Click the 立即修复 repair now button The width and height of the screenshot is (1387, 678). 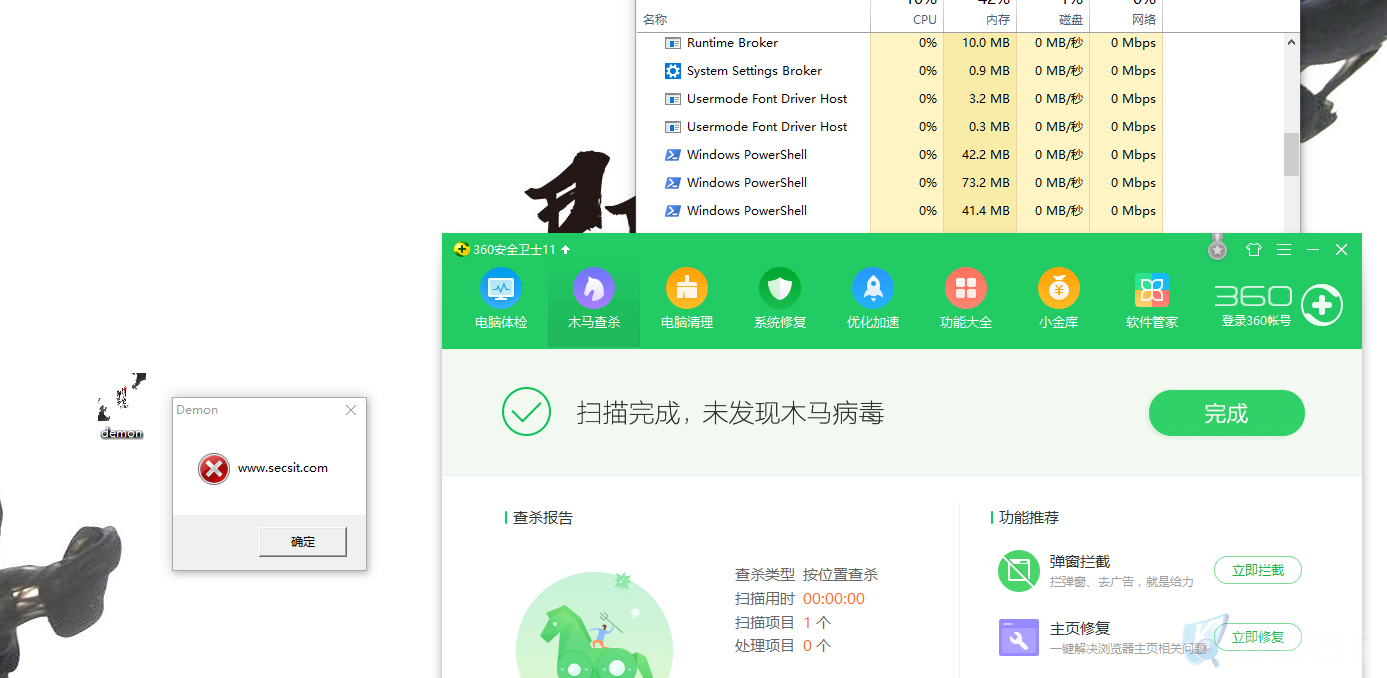(1258, 637)
